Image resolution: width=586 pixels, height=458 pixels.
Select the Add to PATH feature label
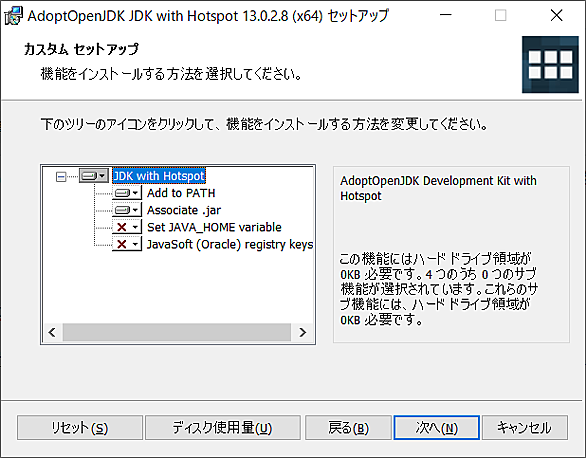point(181,193)
